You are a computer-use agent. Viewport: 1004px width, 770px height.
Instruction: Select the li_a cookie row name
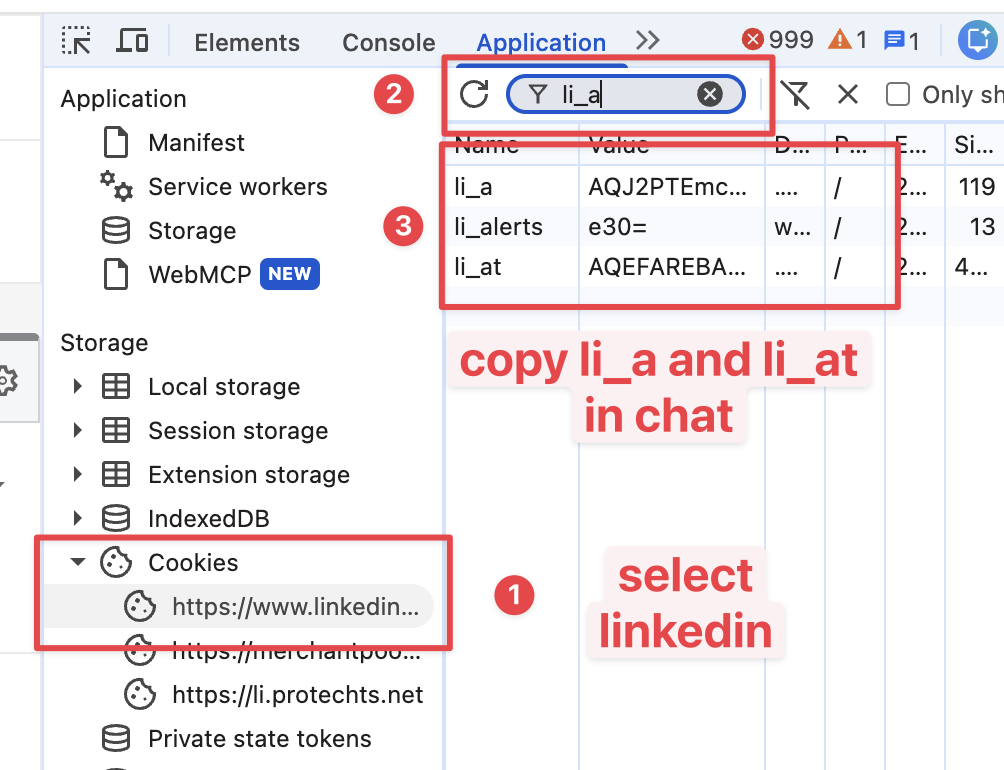473,187
